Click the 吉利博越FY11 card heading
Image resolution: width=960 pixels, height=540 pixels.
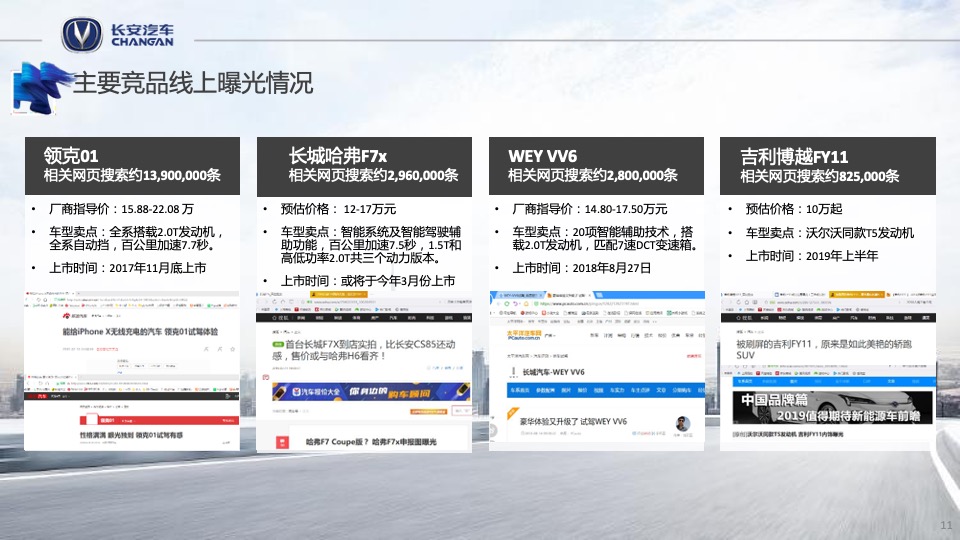794,157
